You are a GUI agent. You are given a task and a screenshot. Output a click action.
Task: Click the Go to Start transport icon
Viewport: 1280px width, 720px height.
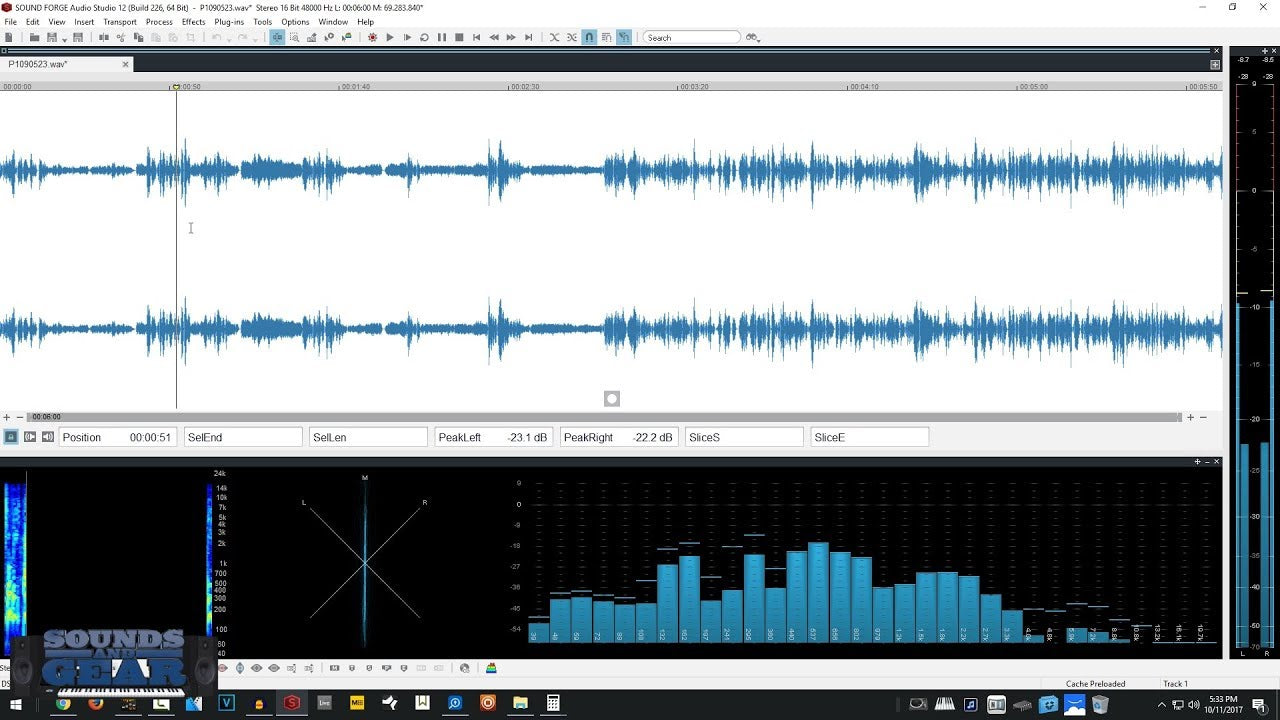pos(477,38)
